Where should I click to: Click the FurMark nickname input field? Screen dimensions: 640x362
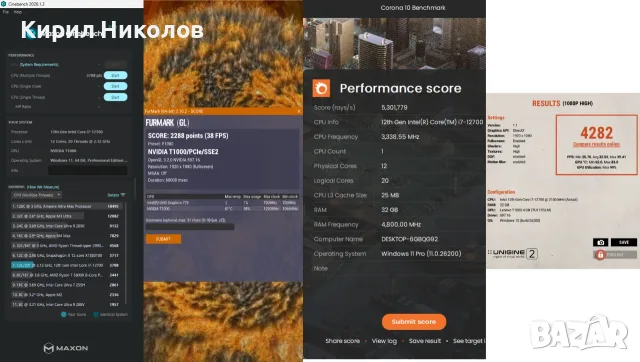tap(190, 227)
